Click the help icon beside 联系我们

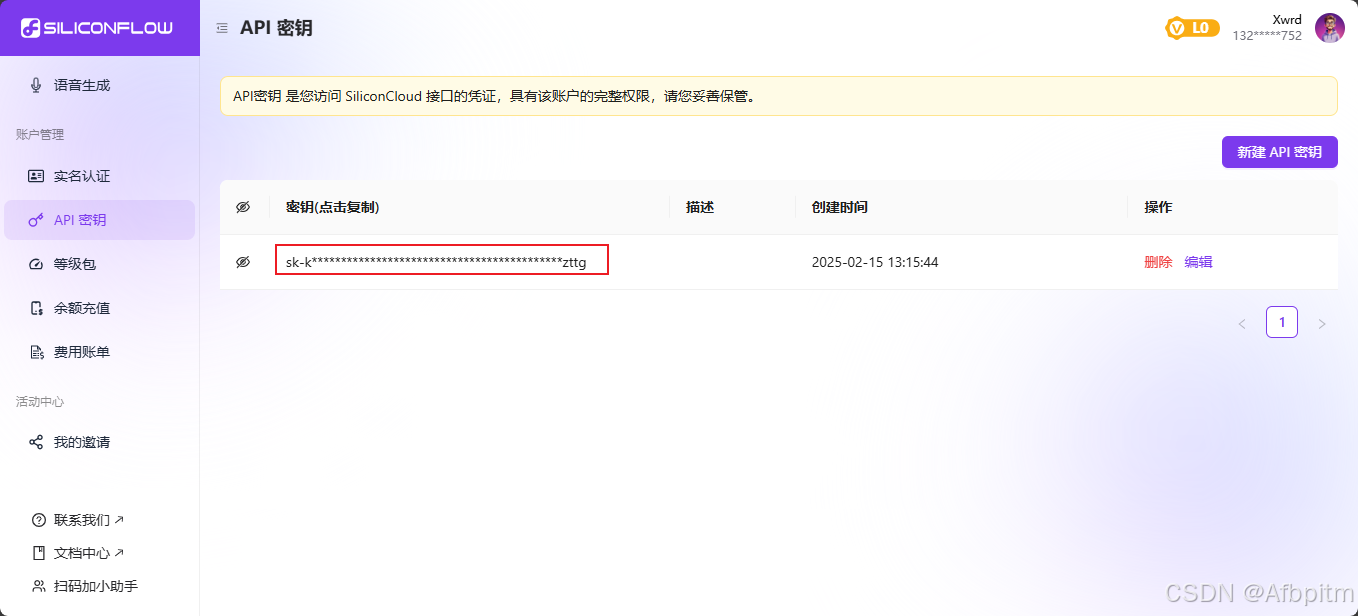39,520
